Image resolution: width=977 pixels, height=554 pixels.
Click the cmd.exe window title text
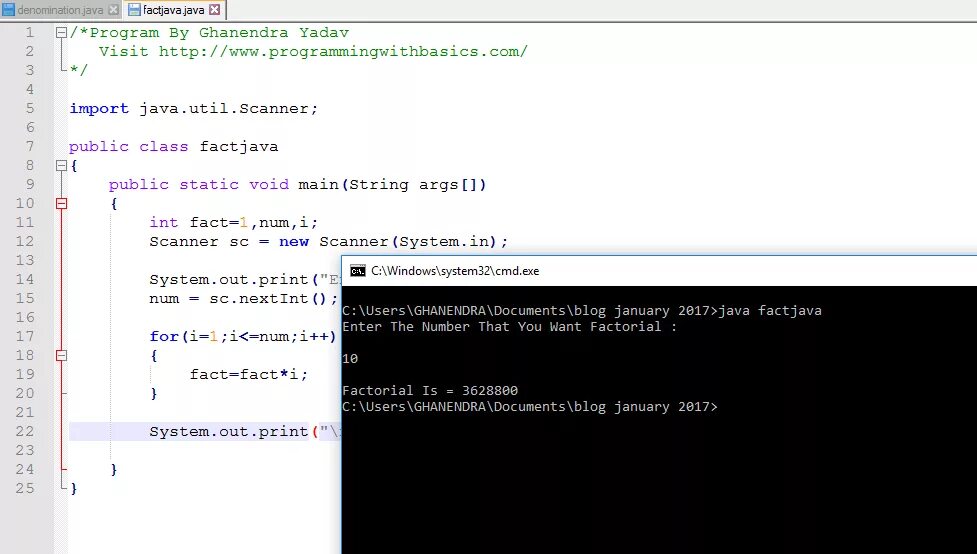pos(455,270)
